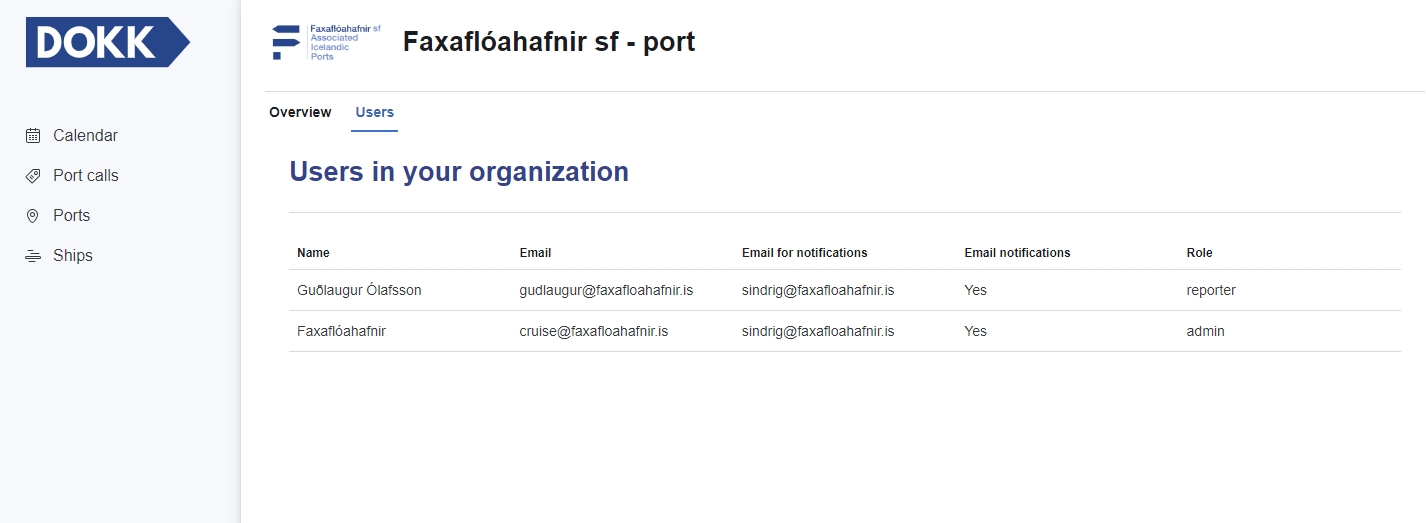The height and width of the screenshot is (523, 1426).
Task: Click the Faxaflóahafnir organization logo
Action: pos(327,43)
